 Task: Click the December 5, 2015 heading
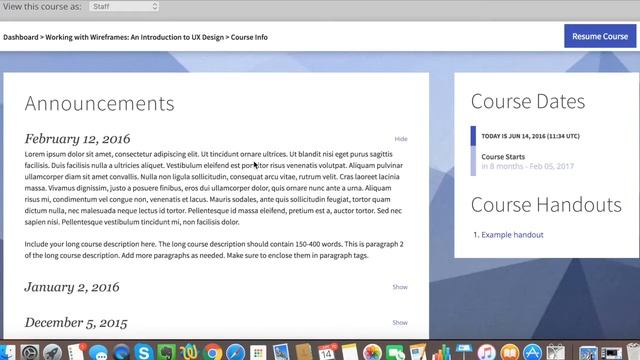(x=76, y=323)
